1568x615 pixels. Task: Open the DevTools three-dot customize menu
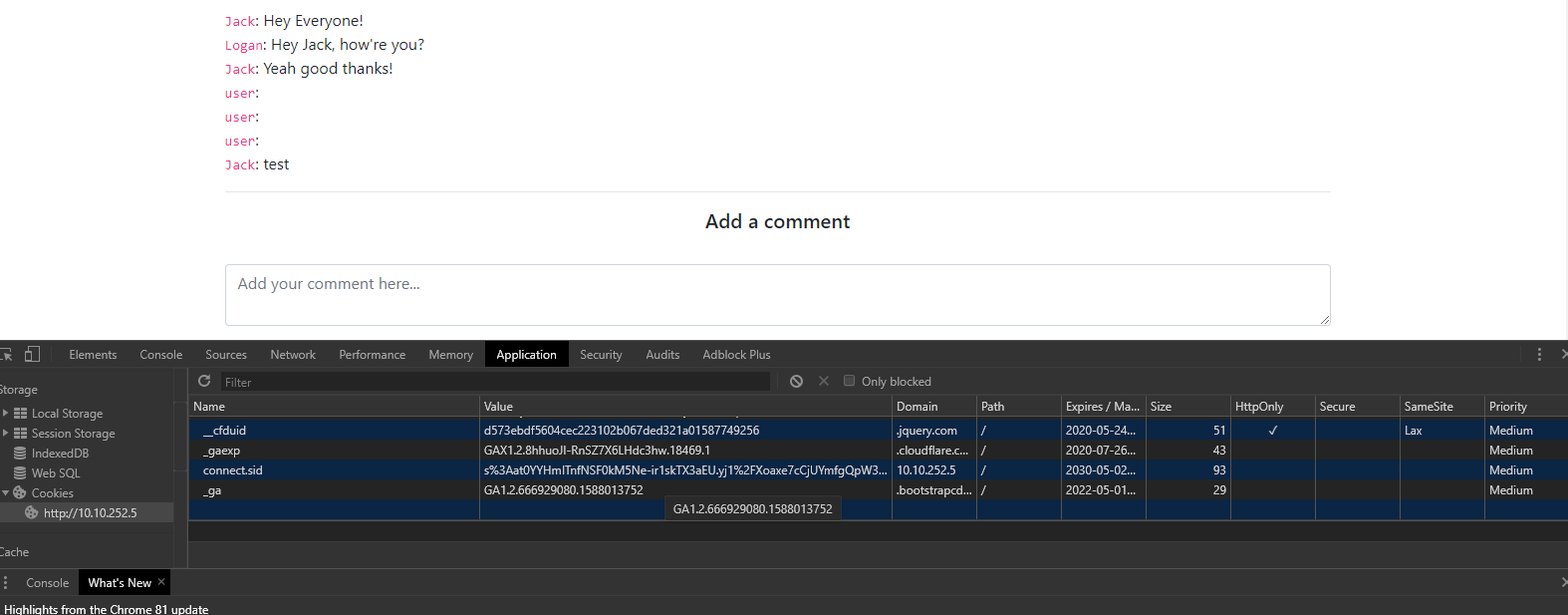point(1539,354)
